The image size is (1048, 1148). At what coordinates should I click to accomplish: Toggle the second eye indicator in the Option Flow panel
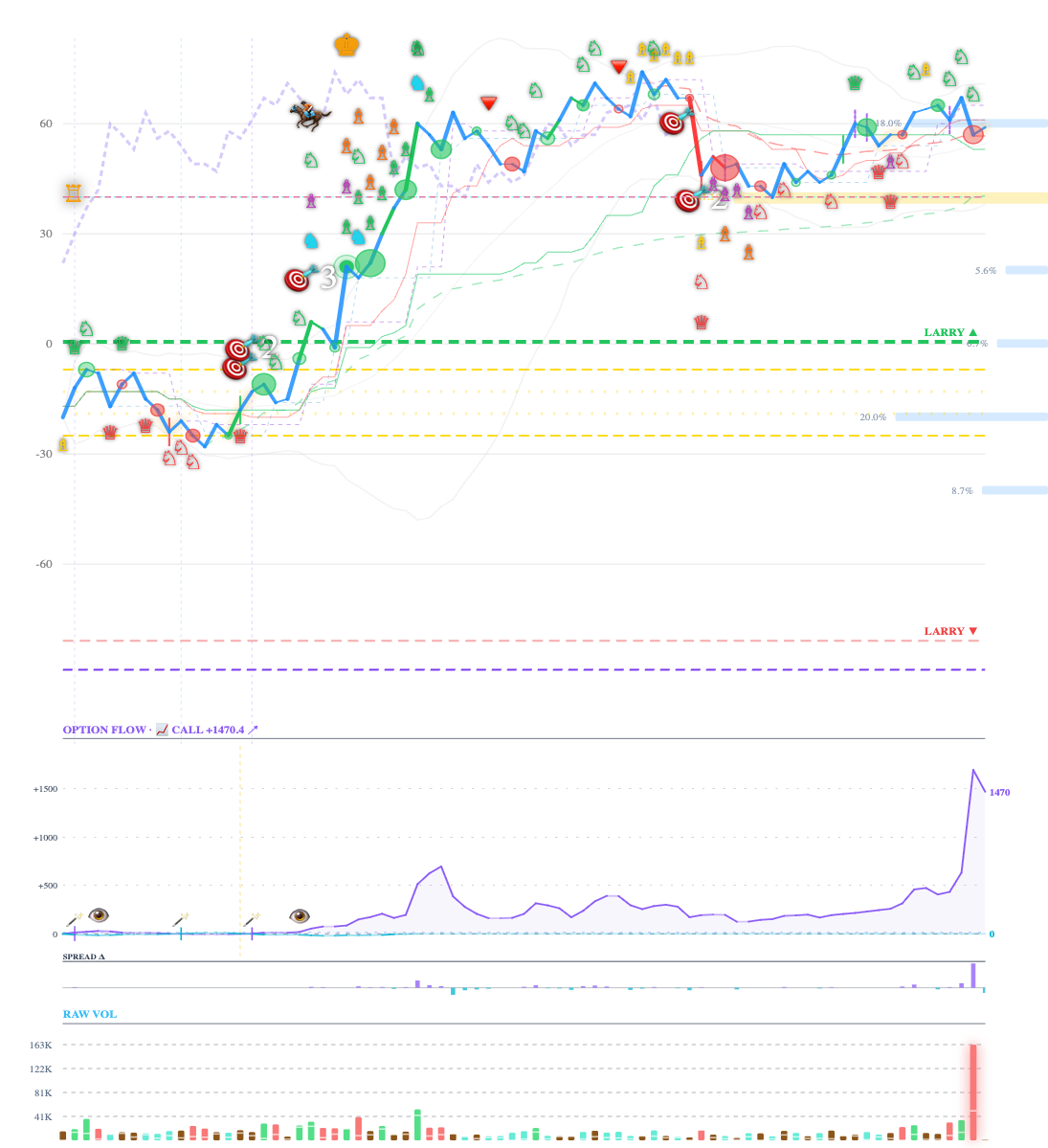300,914
